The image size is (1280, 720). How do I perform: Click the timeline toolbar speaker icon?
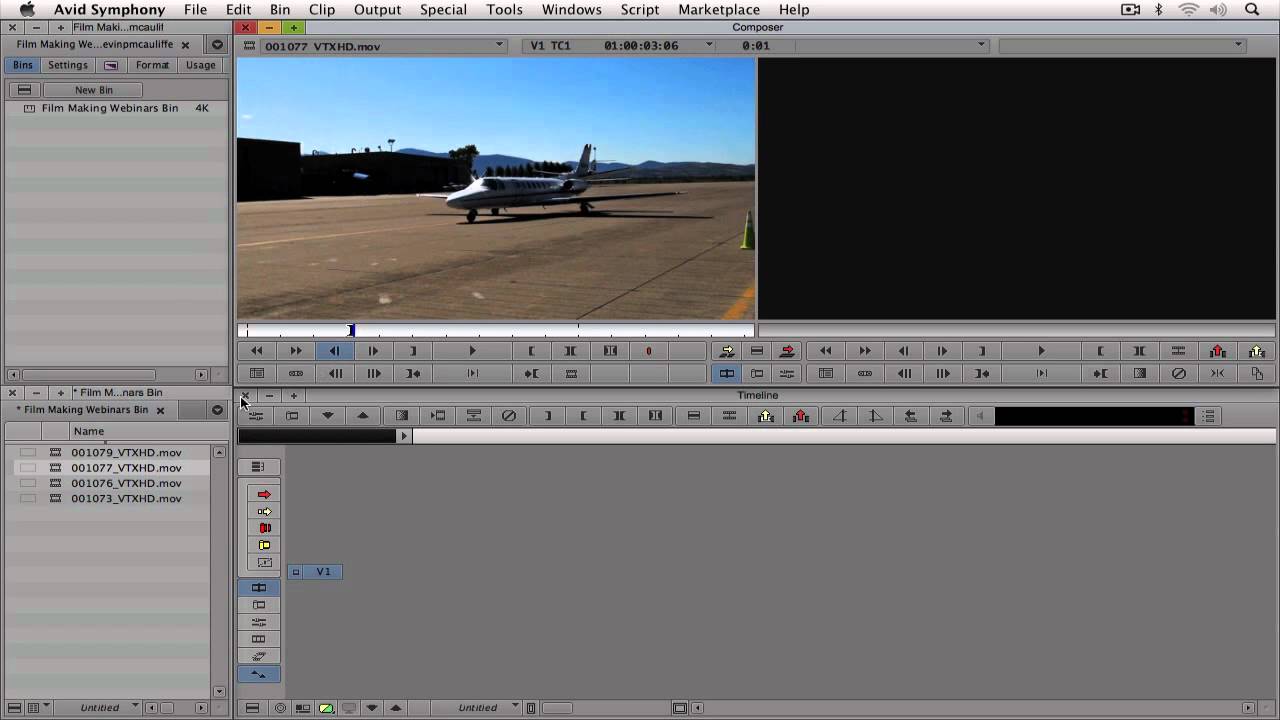(980, 416)
